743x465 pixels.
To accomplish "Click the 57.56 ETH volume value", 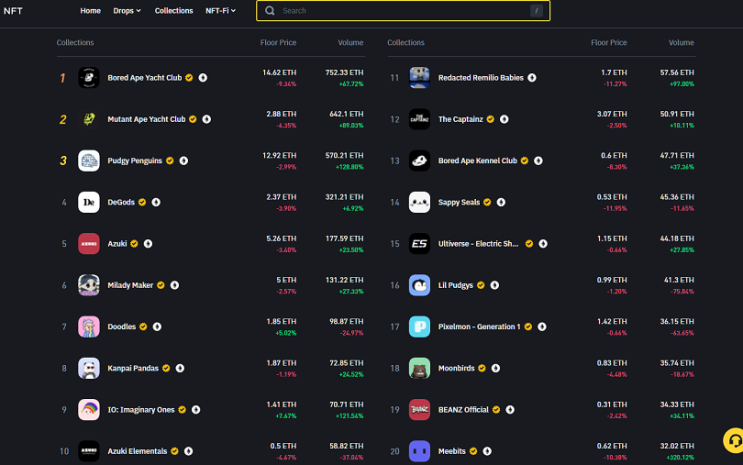I will coord(677,73).
